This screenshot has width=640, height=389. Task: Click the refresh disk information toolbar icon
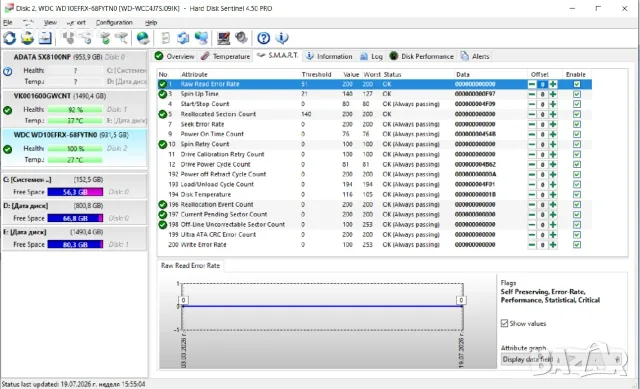coord(10,38)
